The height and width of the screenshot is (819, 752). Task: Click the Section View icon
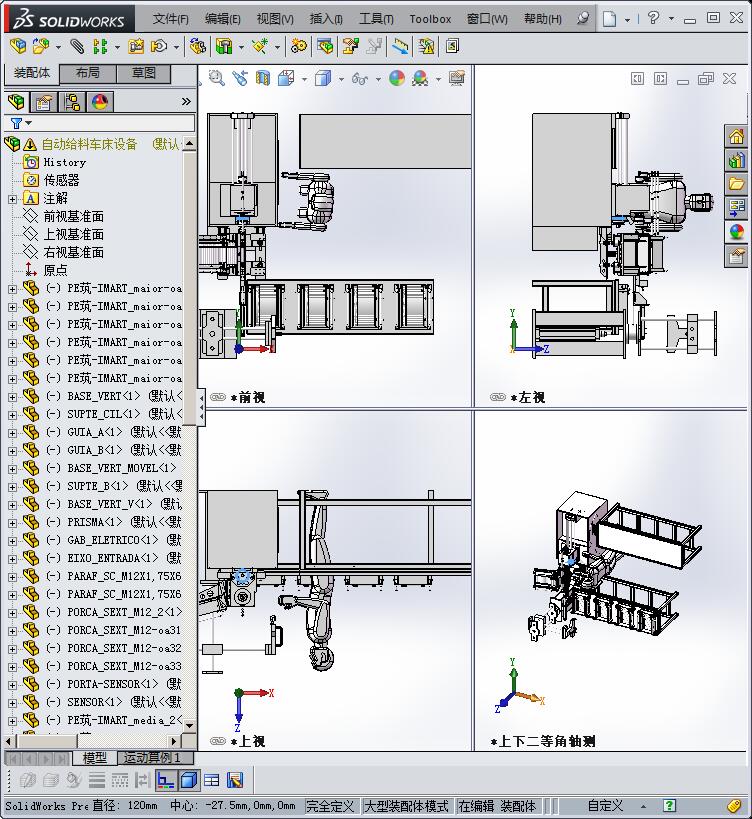pos(263,79)
